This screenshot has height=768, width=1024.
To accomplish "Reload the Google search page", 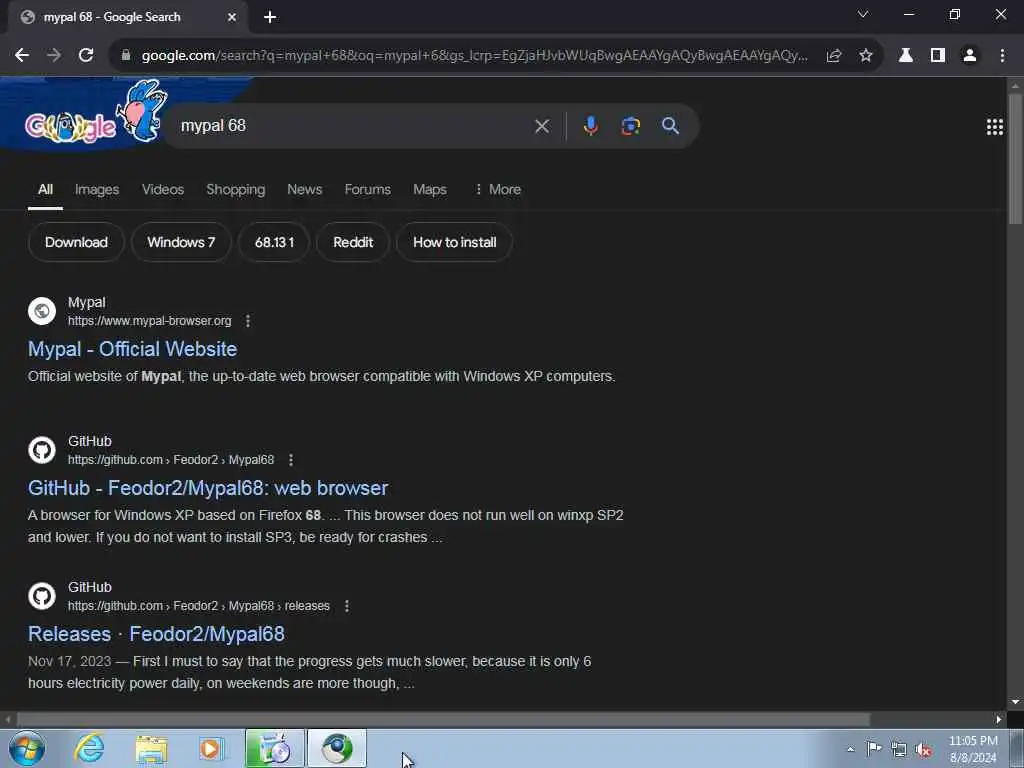I will (x=86, y=56).
